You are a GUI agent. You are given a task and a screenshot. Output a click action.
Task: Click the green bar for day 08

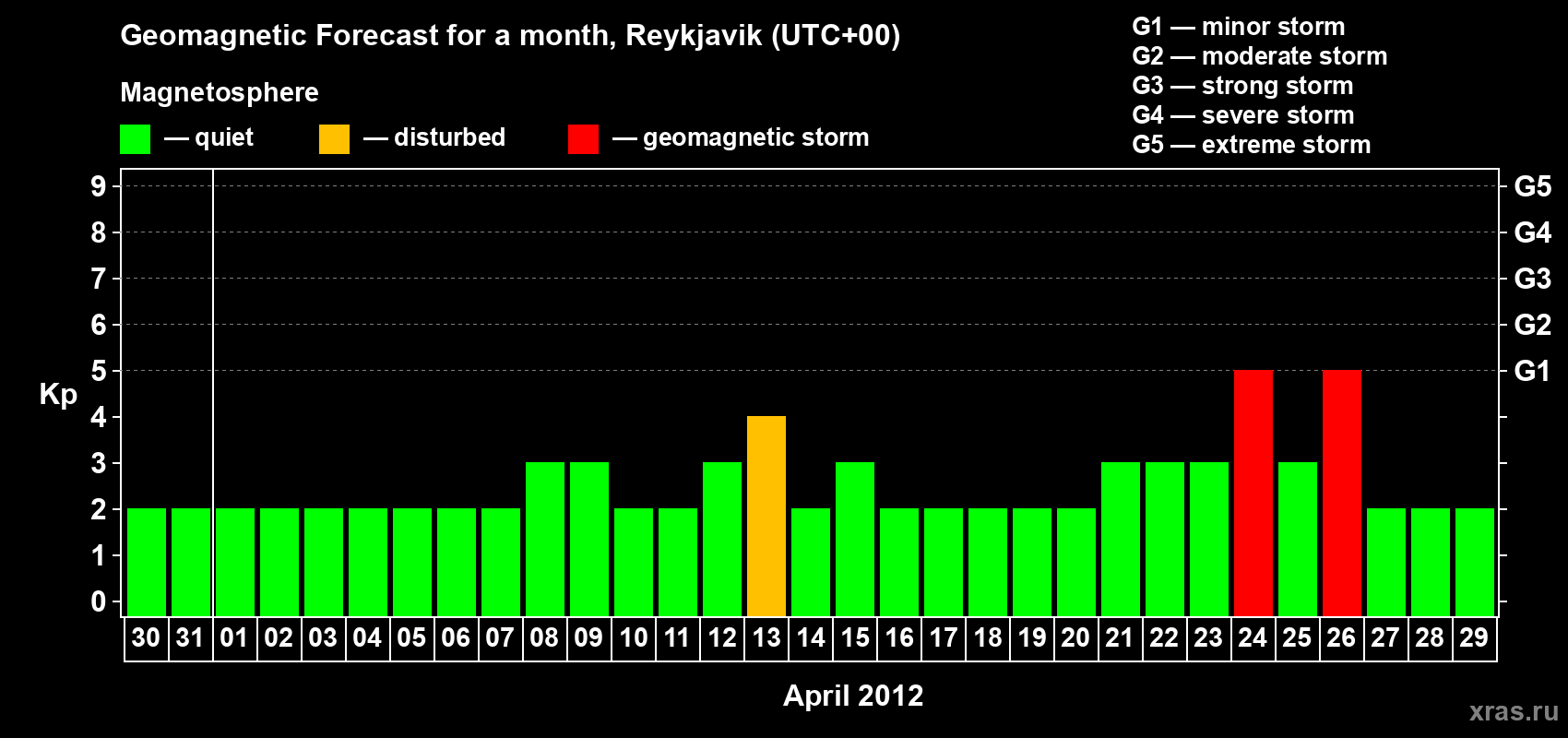pos(545,539)
